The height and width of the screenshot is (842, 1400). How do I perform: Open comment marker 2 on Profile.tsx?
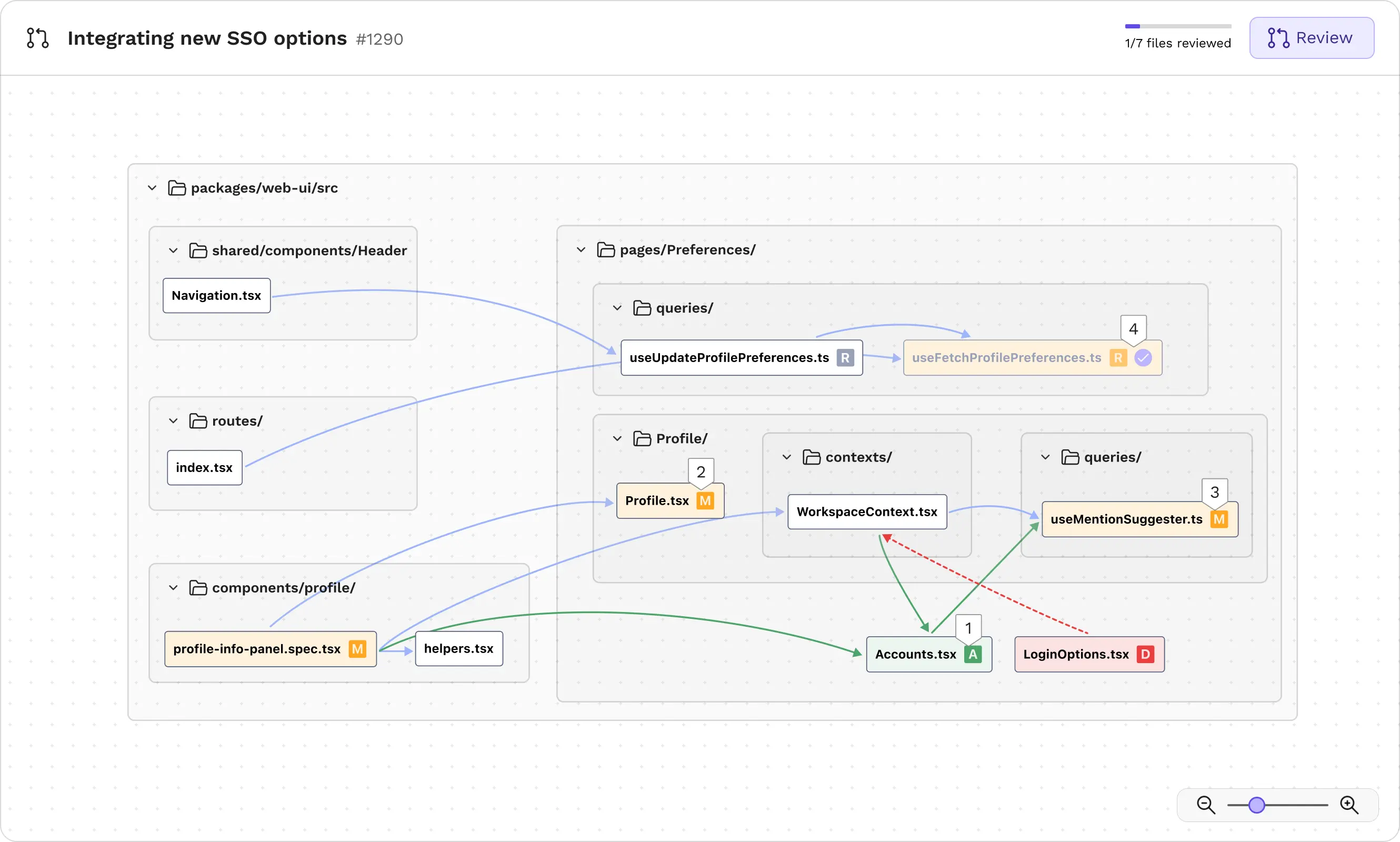point(702,472)
